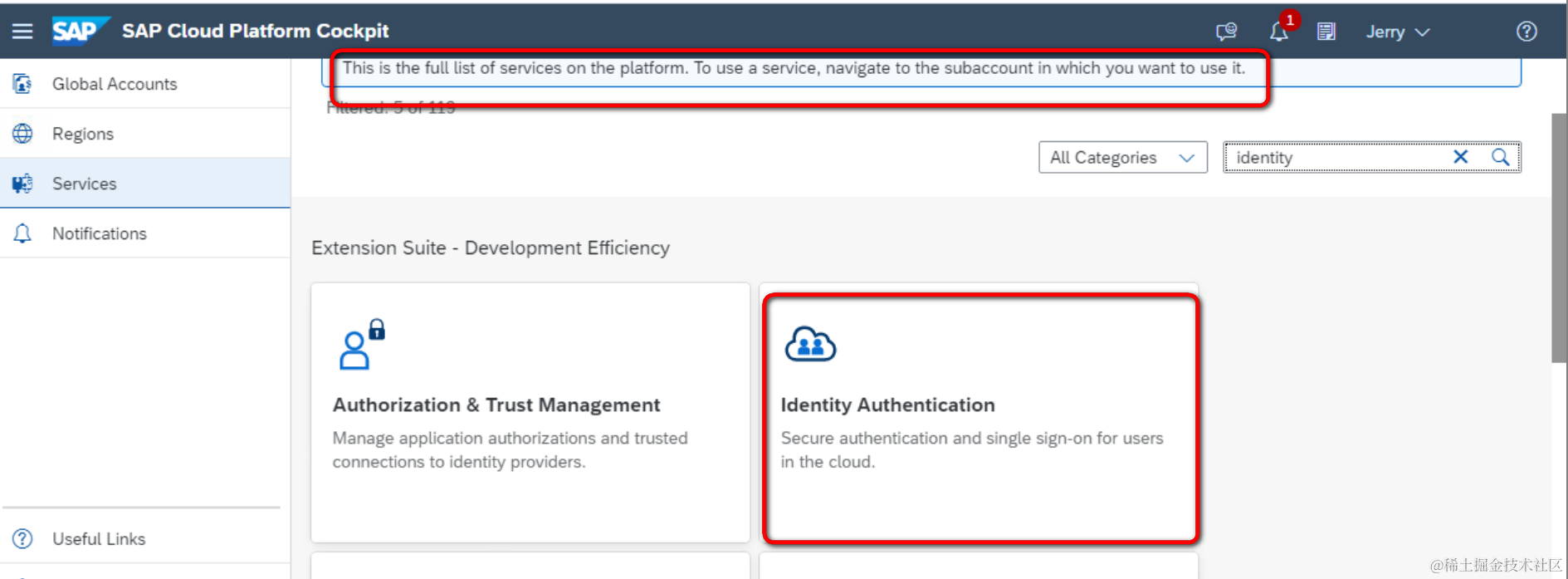The height and width of the screenshot is (579, 1568).
Task: Click the full list of services message
Action: click(x=794, y=68)
